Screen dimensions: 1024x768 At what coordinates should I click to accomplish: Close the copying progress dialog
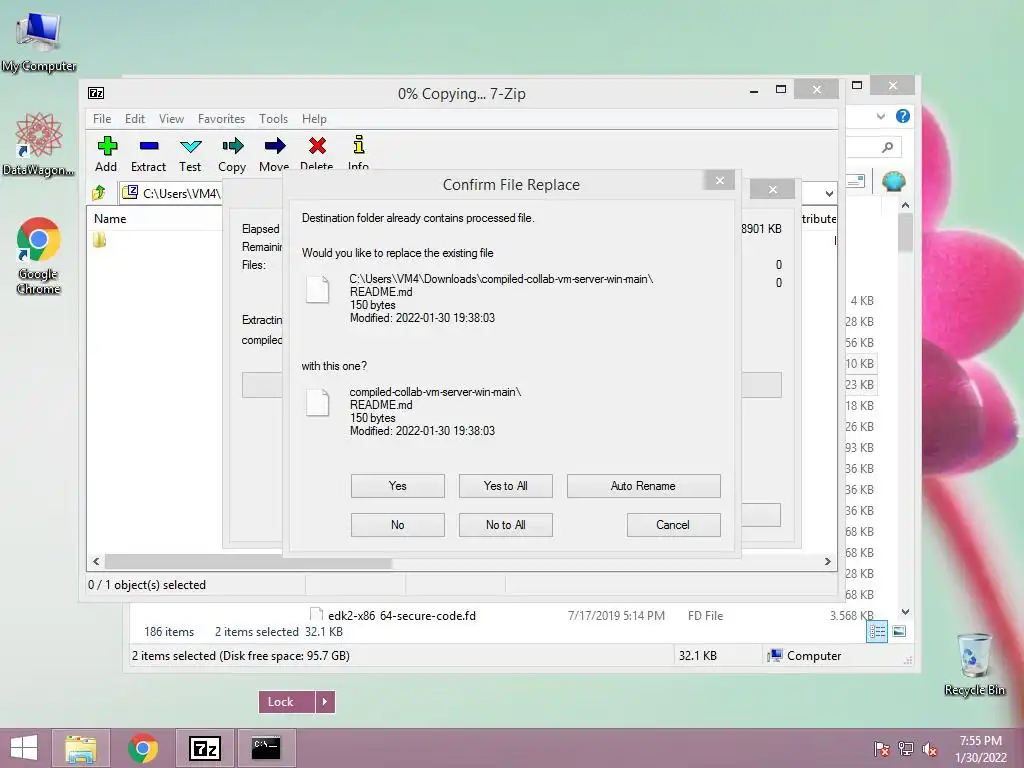point(773,189)
